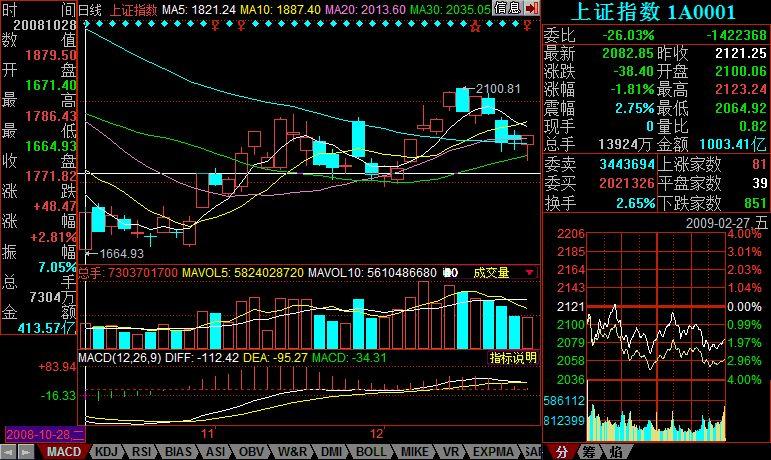Switch to the ASI indicator tab

215,452
